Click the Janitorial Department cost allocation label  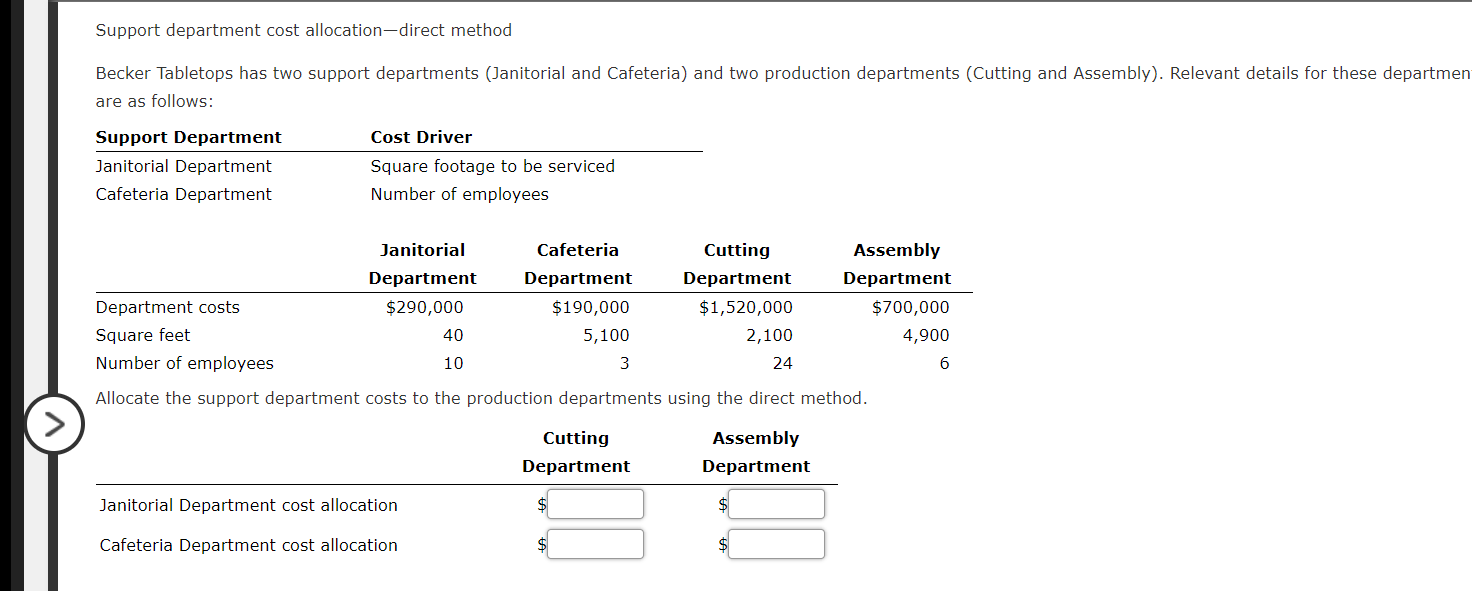tap(248, 505)
